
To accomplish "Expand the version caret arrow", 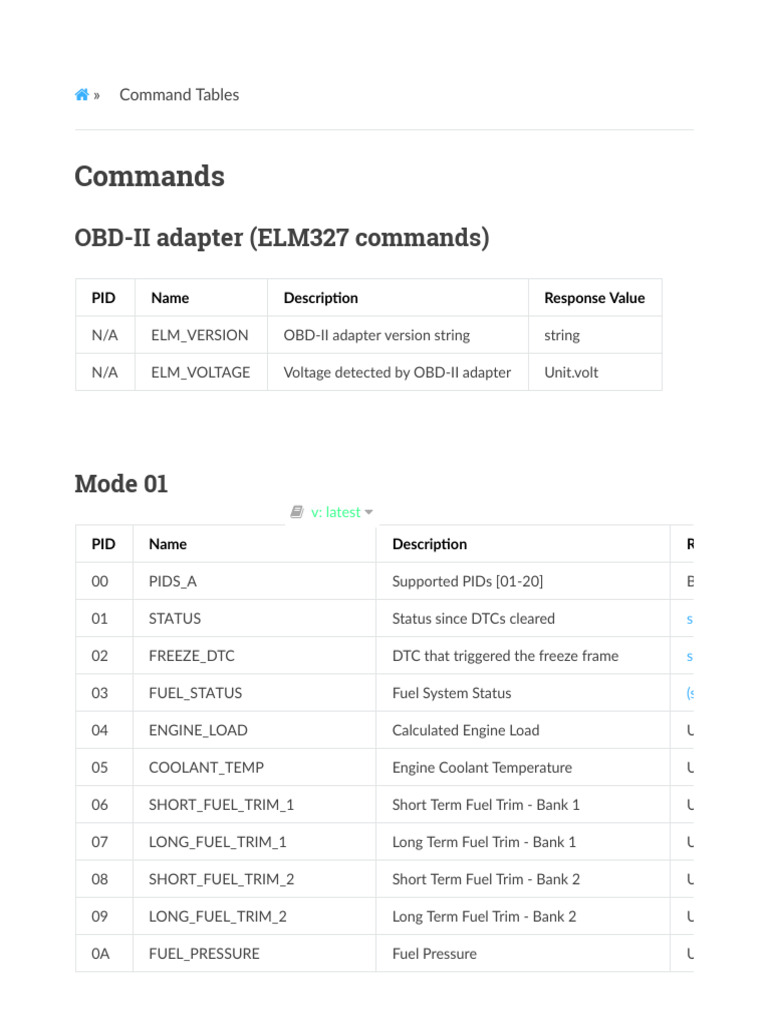I will [x=369, y=512].
